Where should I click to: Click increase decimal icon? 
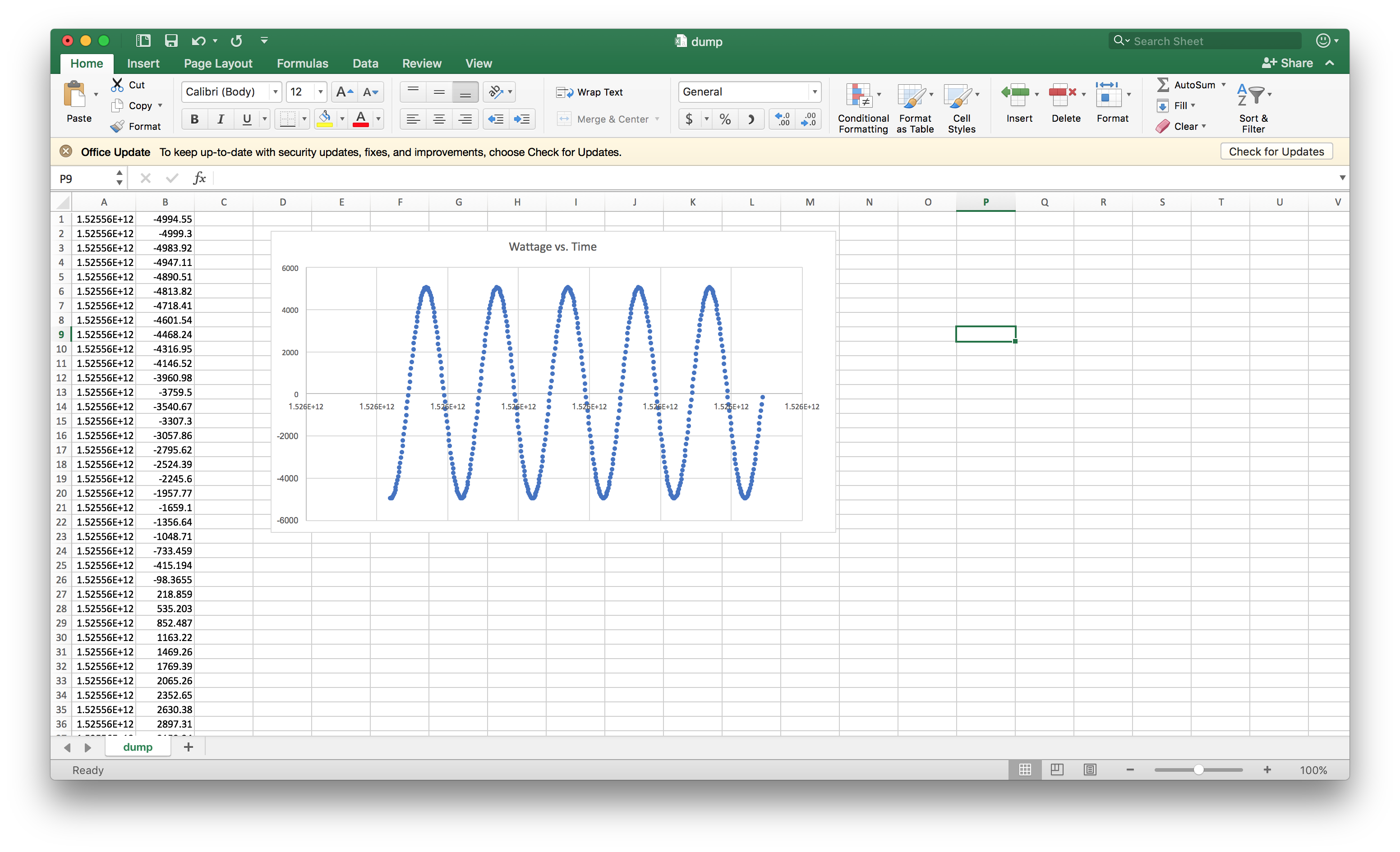(x=783, y=119)
